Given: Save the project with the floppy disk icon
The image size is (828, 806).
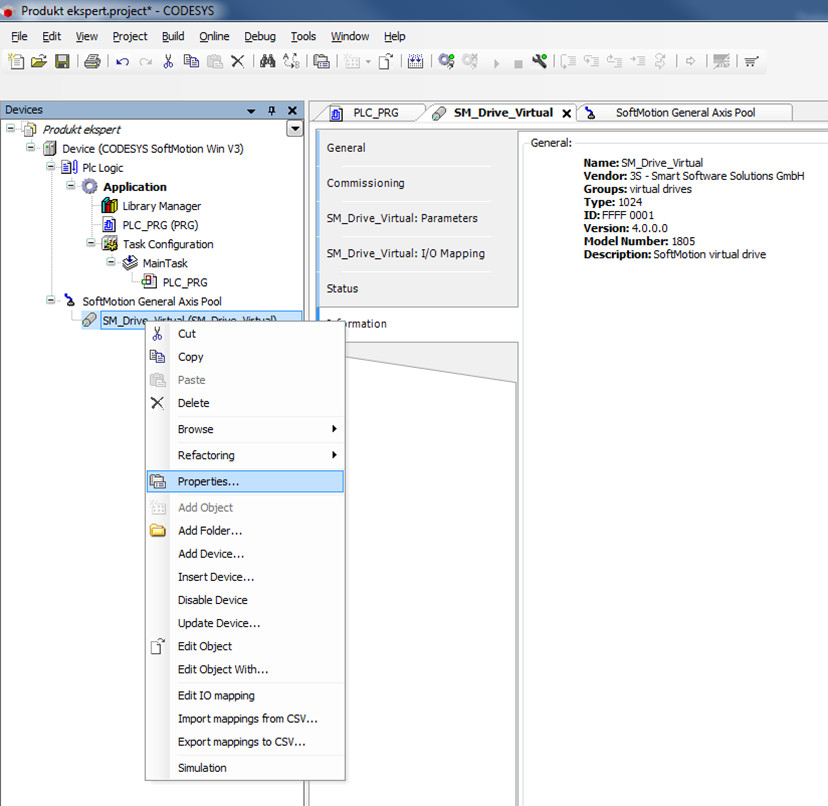Looking at the screenshot, I should point(62,61).
